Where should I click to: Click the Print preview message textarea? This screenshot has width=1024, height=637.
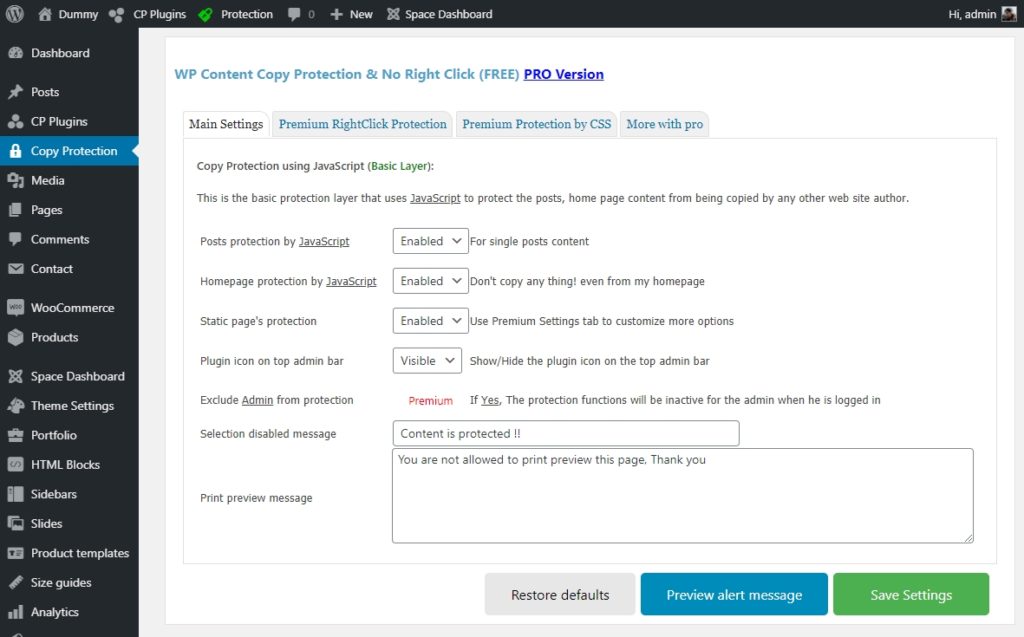[x=682, y=495]
